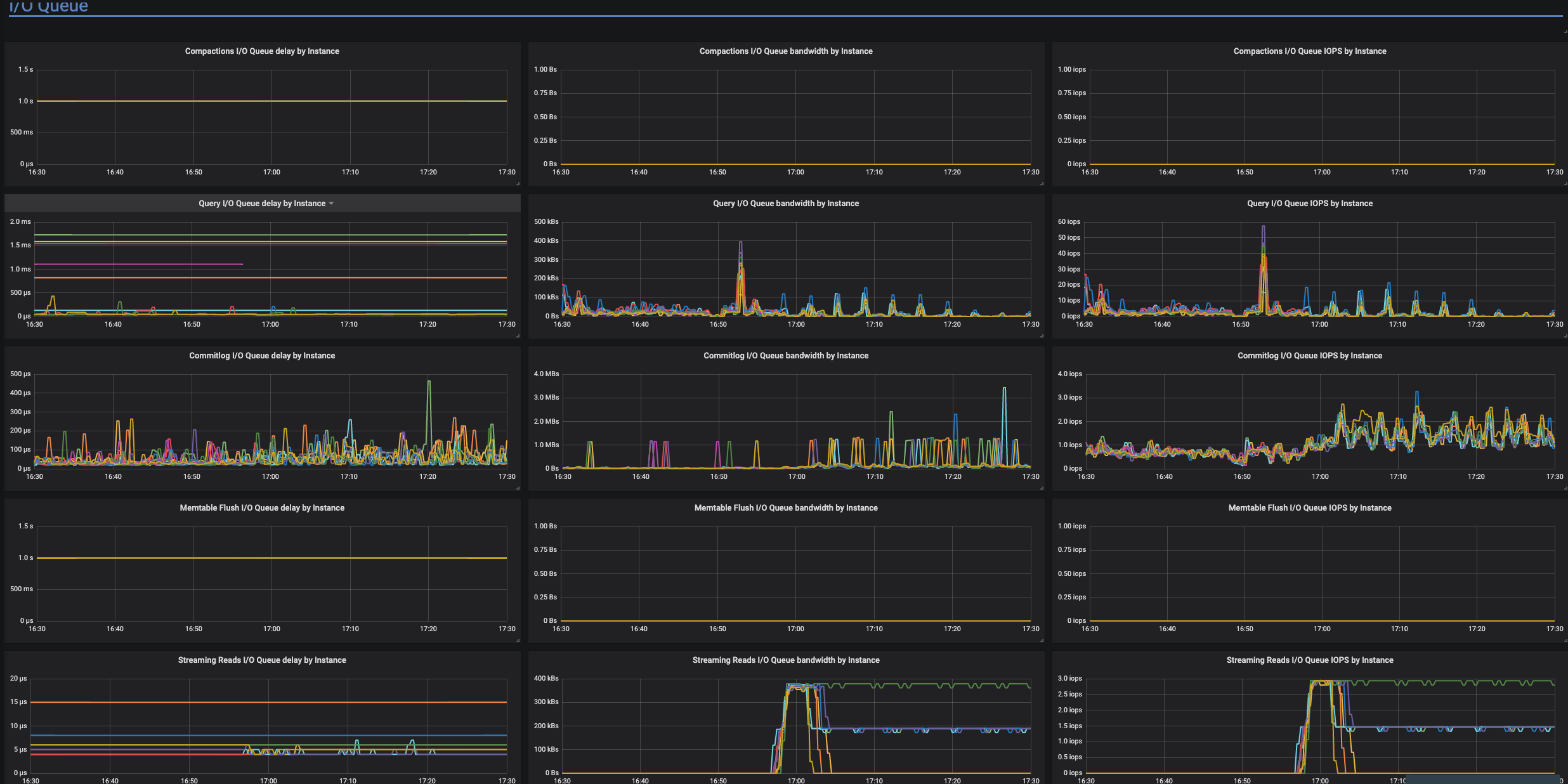Open the Compactions I/O Queue bandwidth panel menu
The image size is (1568, 784).
coord(786,51)
